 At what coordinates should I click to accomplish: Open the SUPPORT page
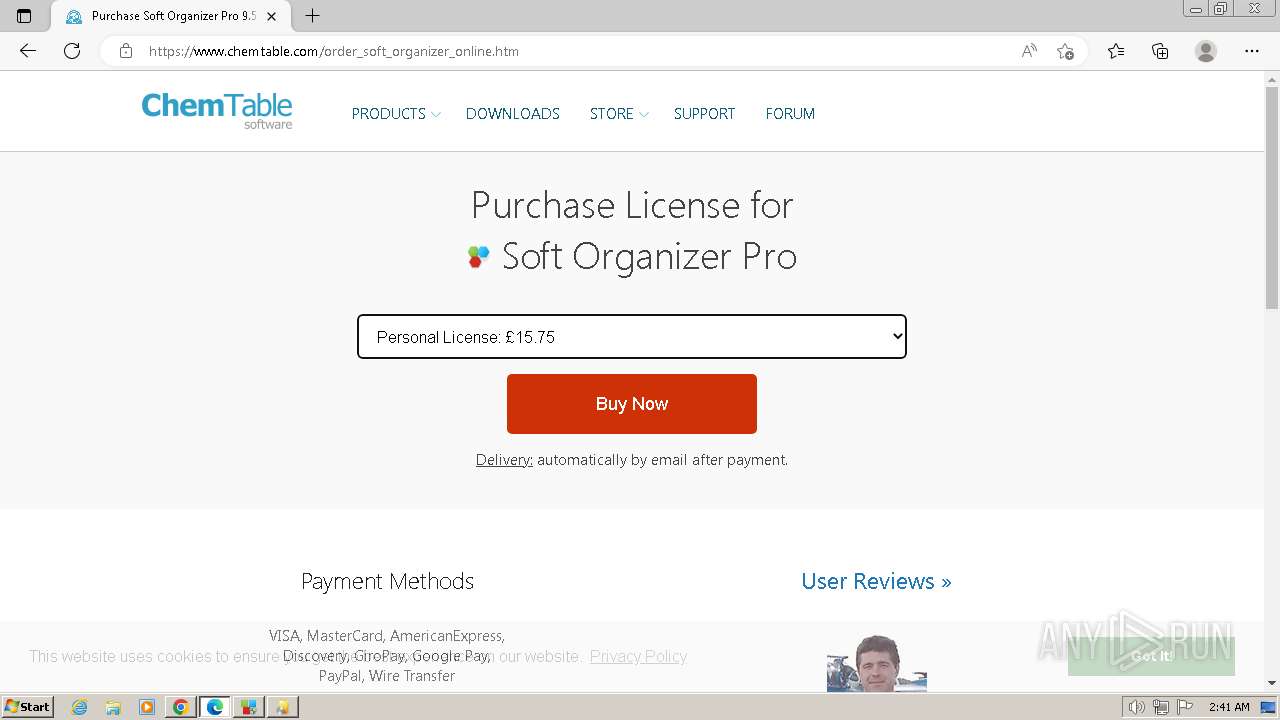point(704,114)
